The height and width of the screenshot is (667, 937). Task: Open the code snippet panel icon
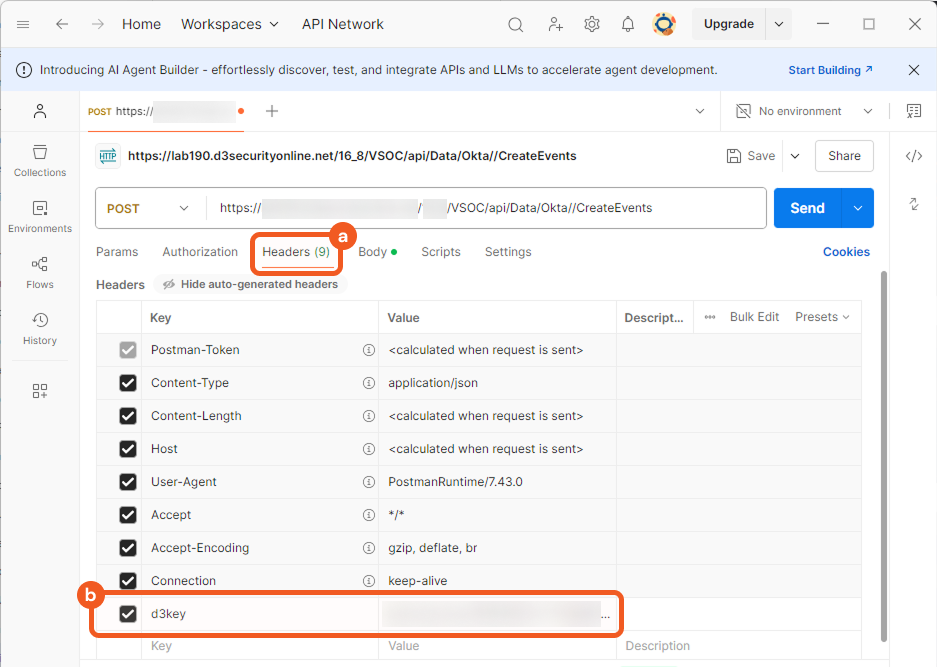(x=913, y=156)
